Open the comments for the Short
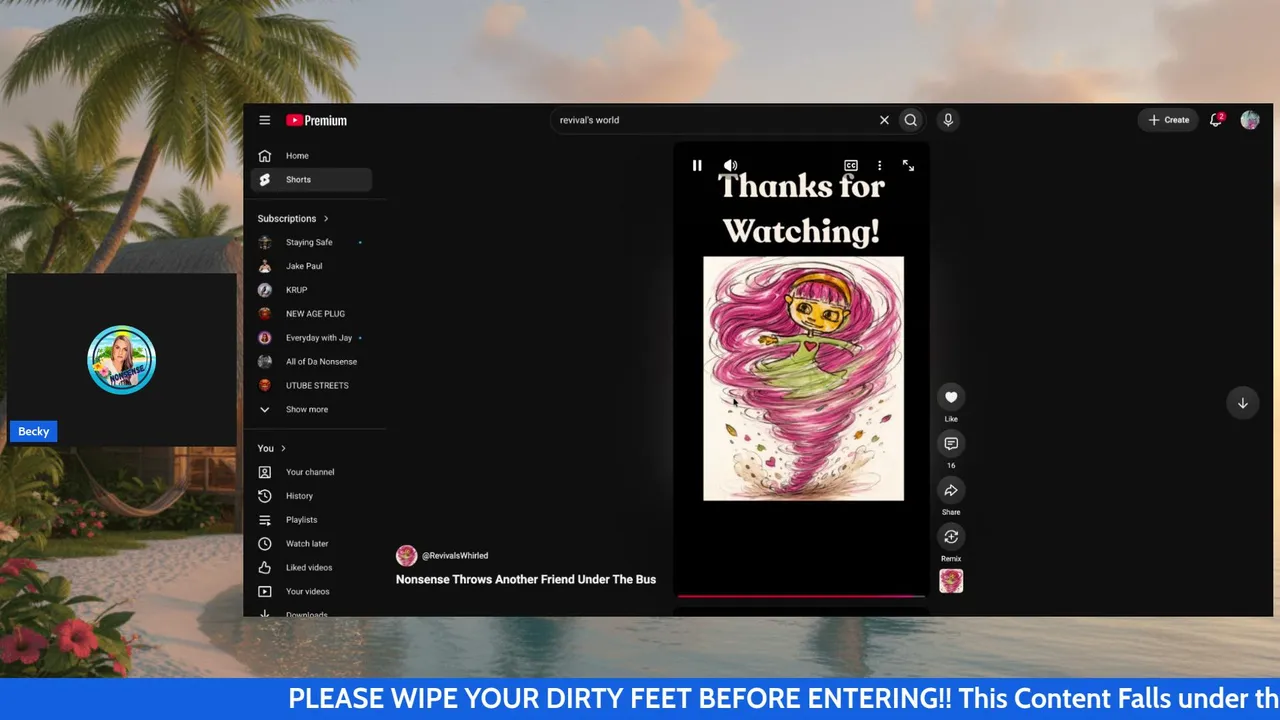This screenshot has width=1280, height=720. coord(951,443)
